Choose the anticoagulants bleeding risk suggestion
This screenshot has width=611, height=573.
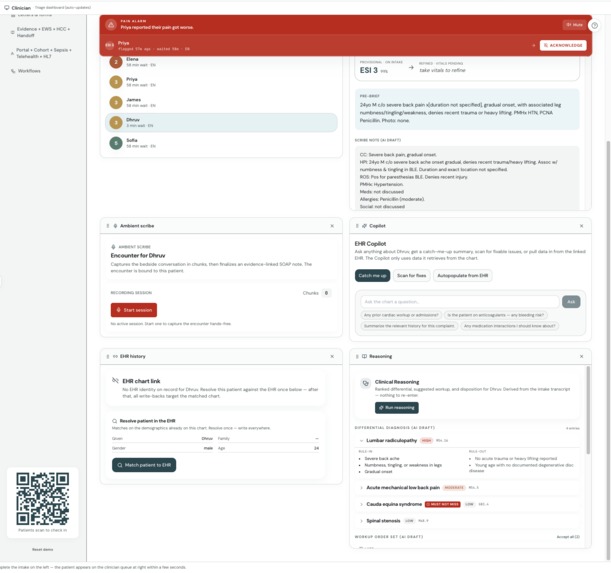point(495,315)
